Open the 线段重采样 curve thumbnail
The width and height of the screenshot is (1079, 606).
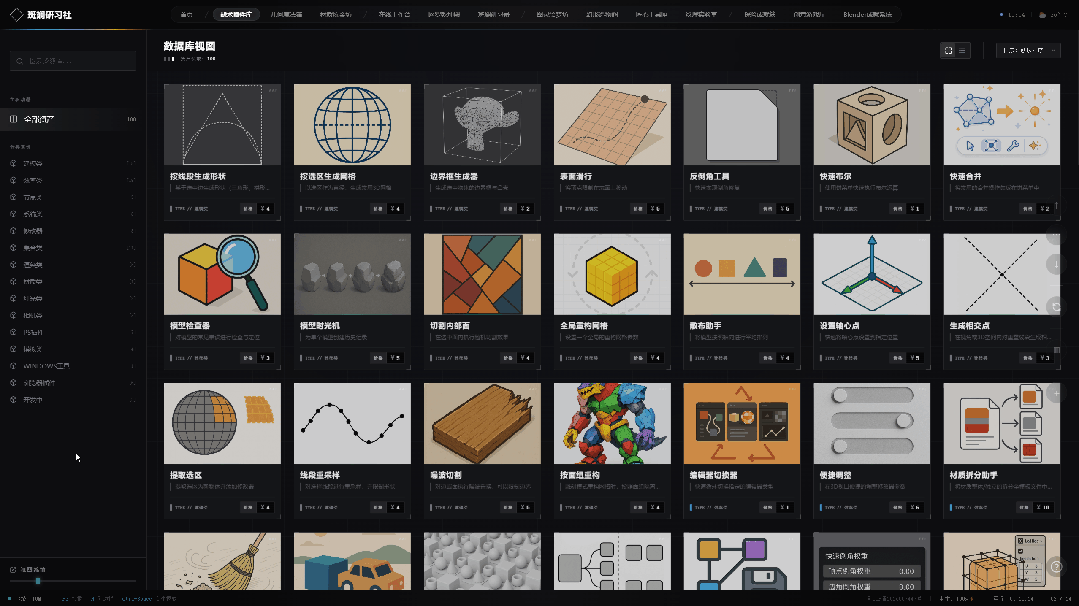tap(352, 423)
